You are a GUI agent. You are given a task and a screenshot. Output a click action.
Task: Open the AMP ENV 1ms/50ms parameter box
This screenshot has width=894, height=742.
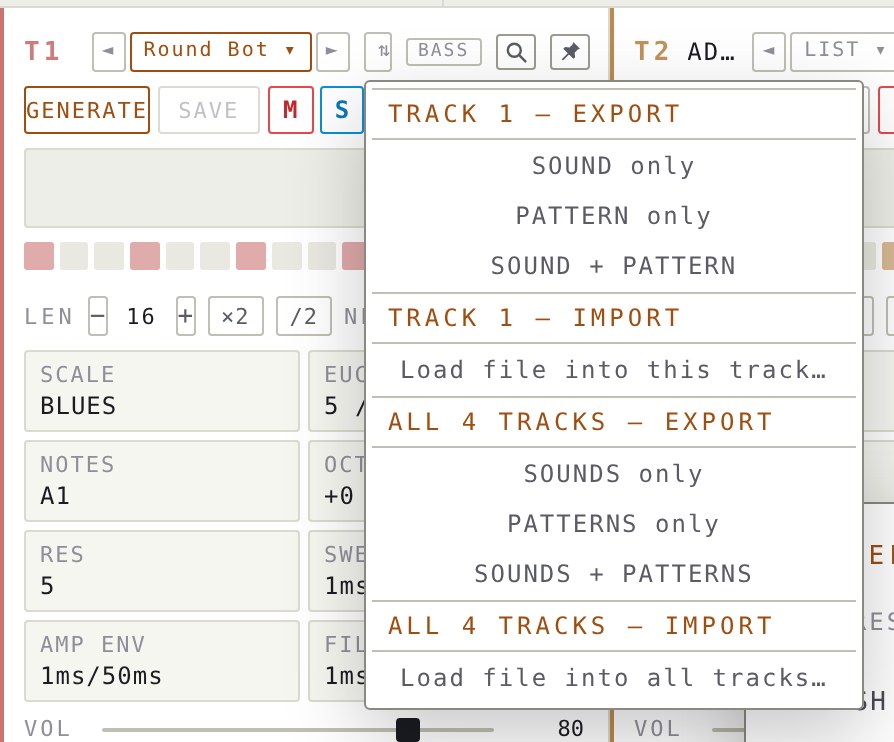pos(162,661)
